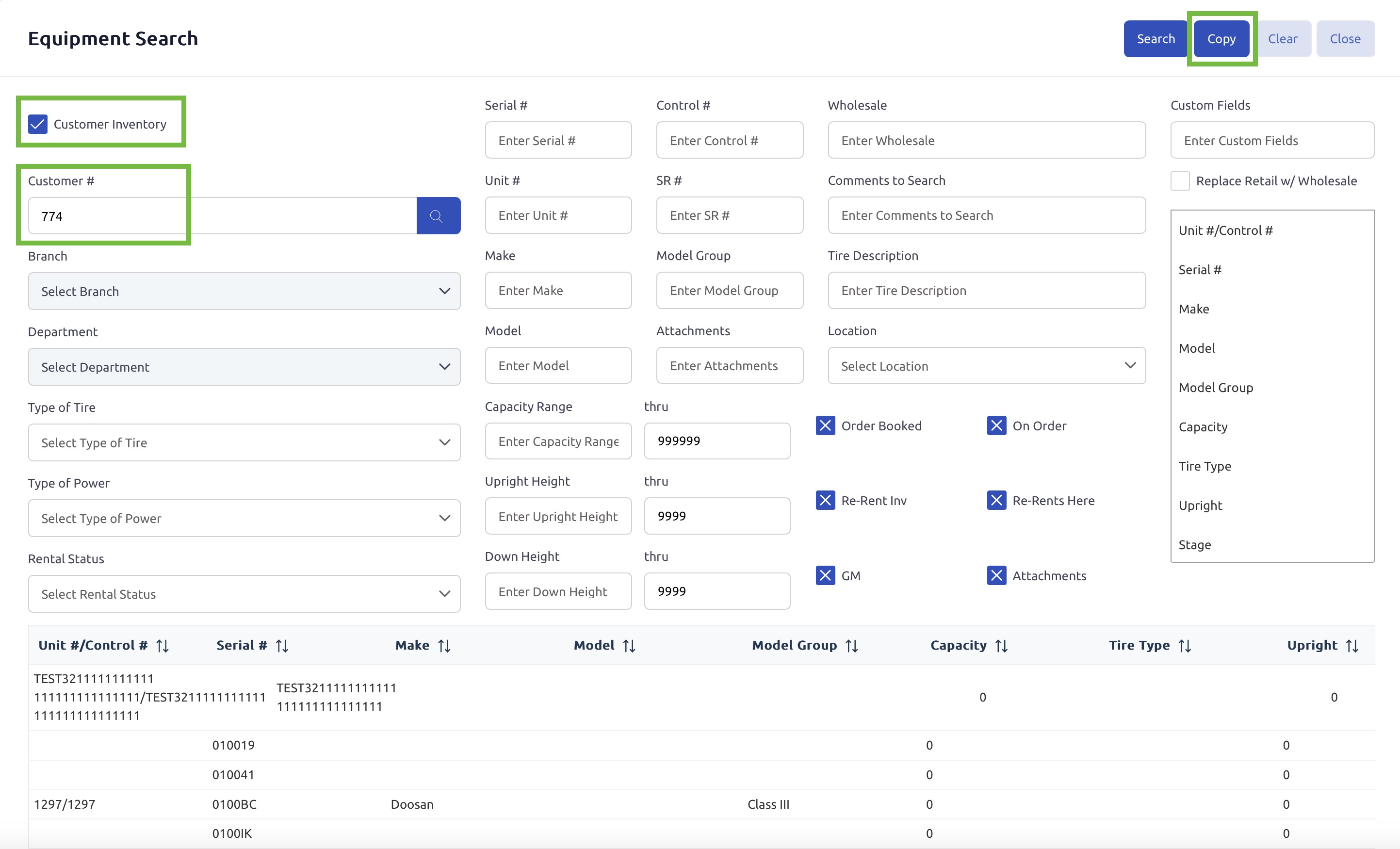Focus the Enter Unit # field
1400x849 pixels.
558,215
